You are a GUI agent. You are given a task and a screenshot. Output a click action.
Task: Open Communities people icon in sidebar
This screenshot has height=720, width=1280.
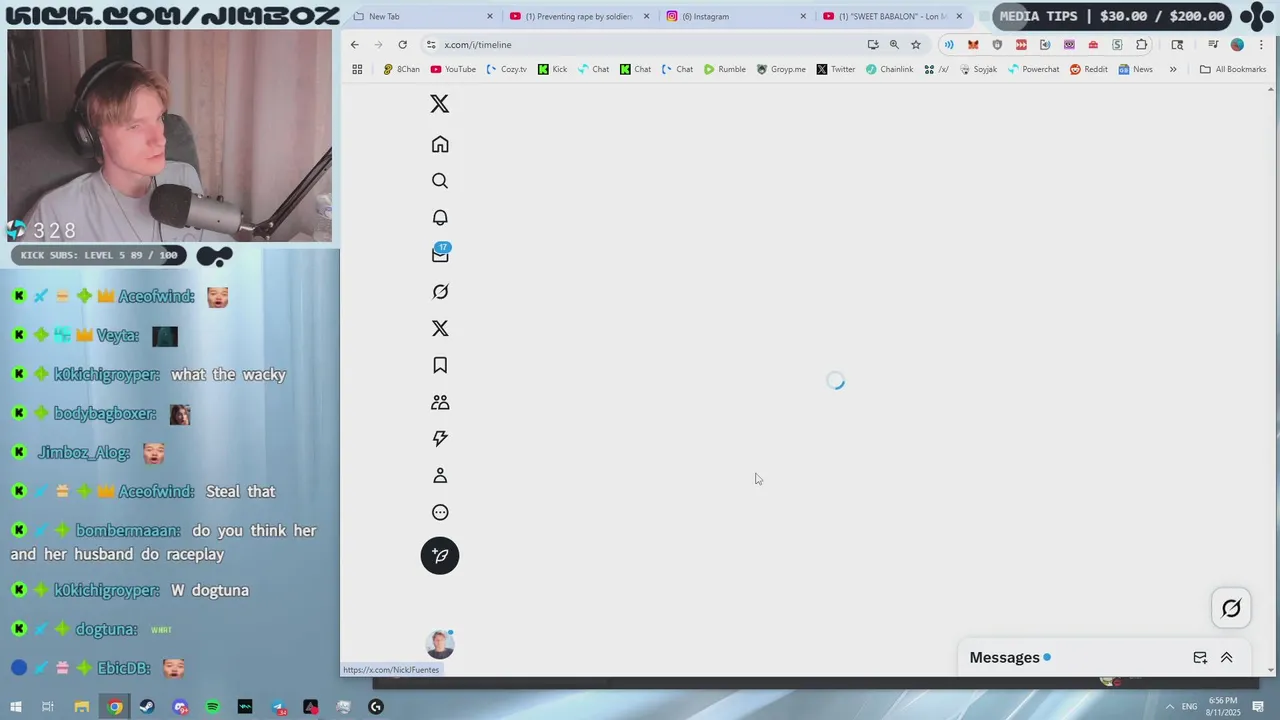(440, 402)
